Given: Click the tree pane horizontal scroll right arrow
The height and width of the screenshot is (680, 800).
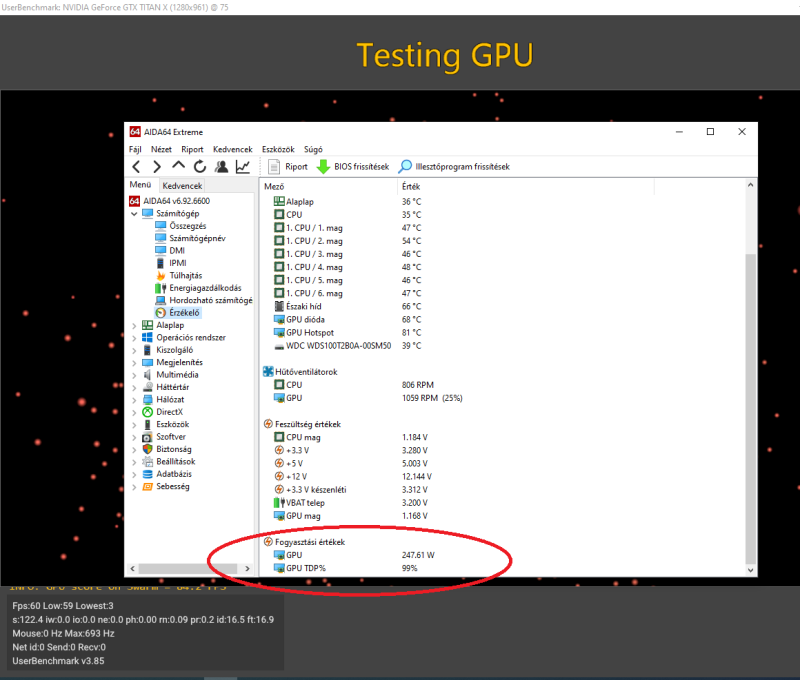Looking at the screenshot, I should point(247,569).
